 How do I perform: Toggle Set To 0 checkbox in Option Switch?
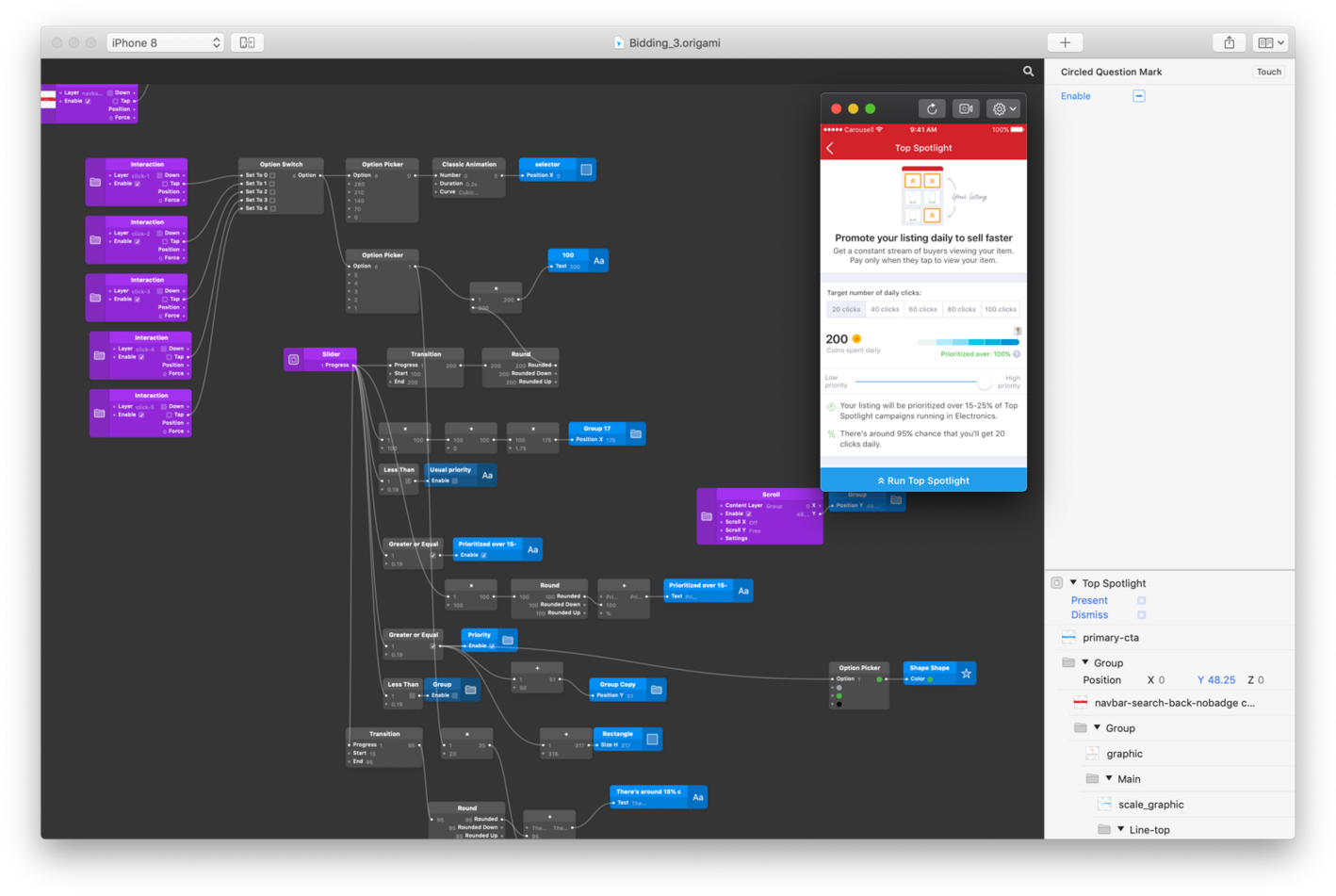(x=273, y=175)
